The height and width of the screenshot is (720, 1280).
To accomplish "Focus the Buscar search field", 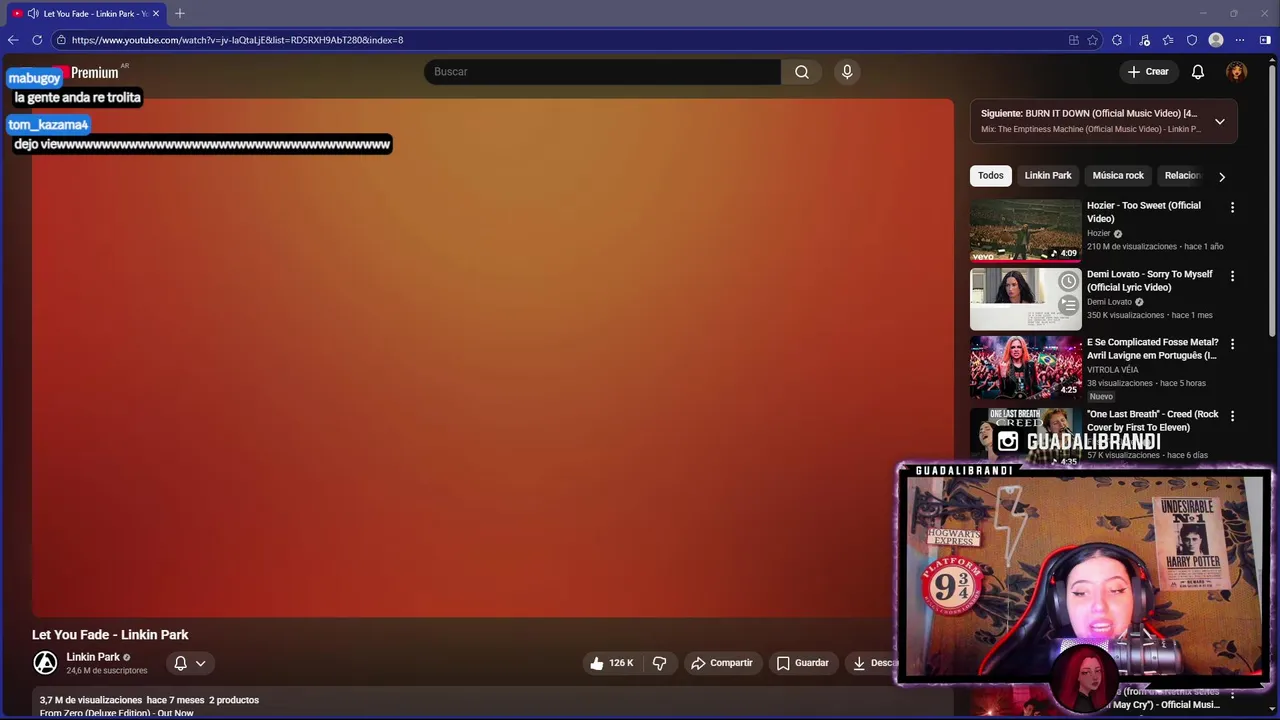I will pos(602,72).
